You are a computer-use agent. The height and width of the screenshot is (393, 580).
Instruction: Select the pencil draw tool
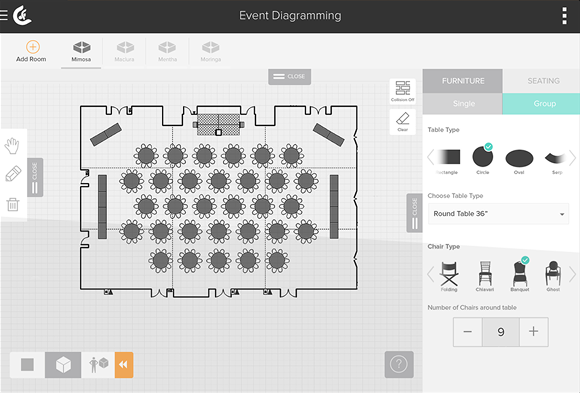(13, 174)
